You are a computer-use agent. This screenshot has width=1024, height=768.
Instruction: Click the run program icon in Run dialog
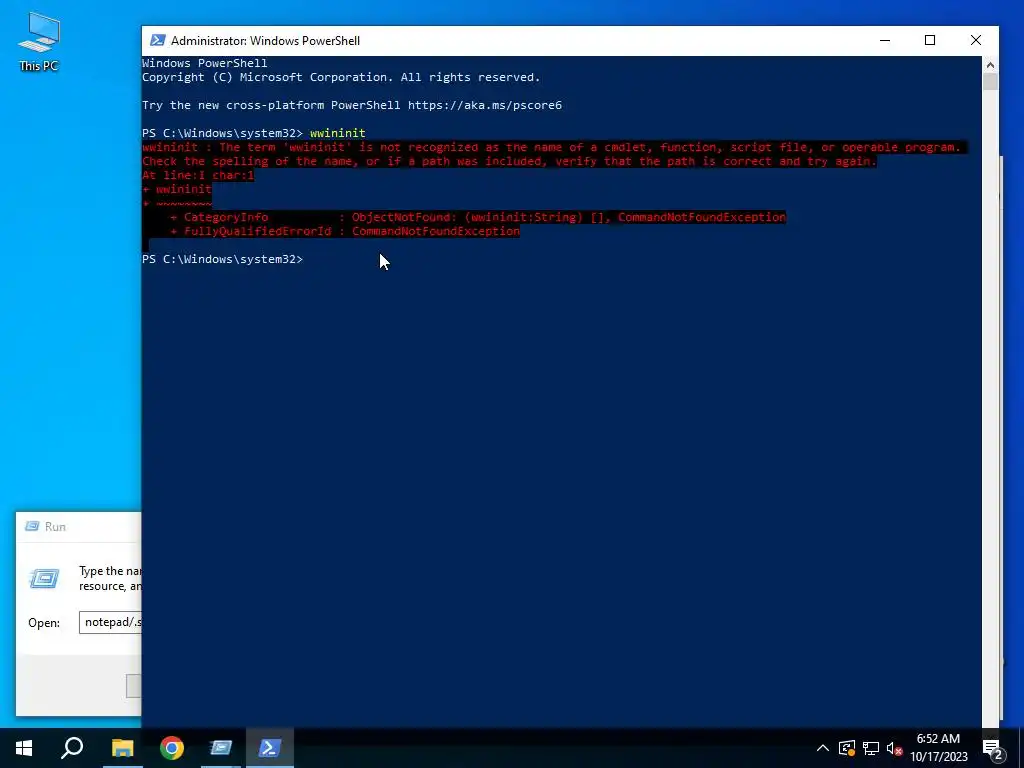(44, 578)
